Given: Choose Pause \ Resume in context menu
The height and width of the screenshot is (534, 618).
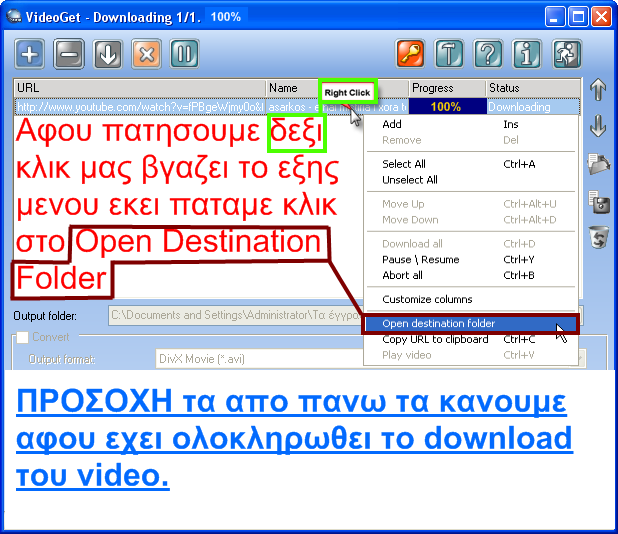Looking at the screenshot, I should coord(471,259).
